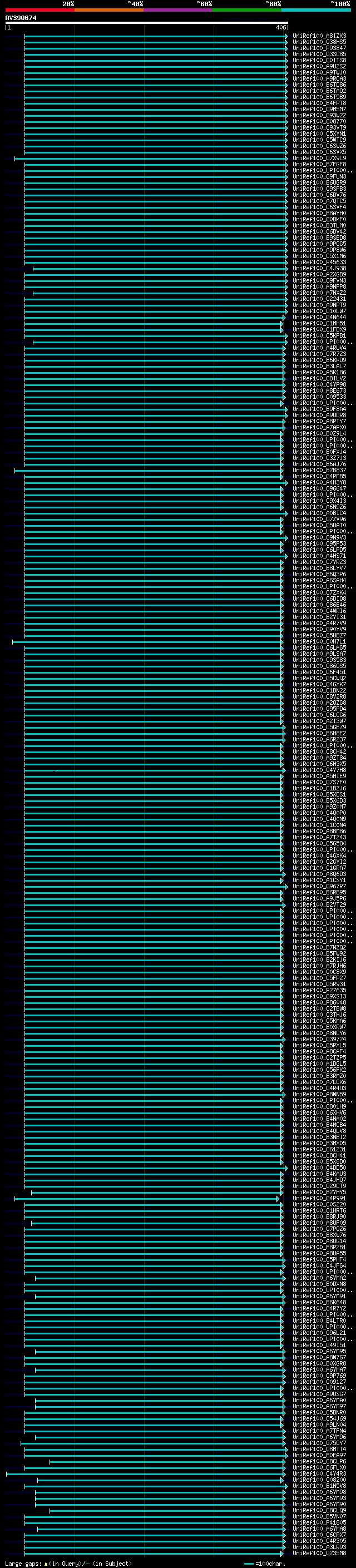
Task: Select the UniRef100_B7FGF8 label
Action: pyautogui.click(x=319, y=164)
